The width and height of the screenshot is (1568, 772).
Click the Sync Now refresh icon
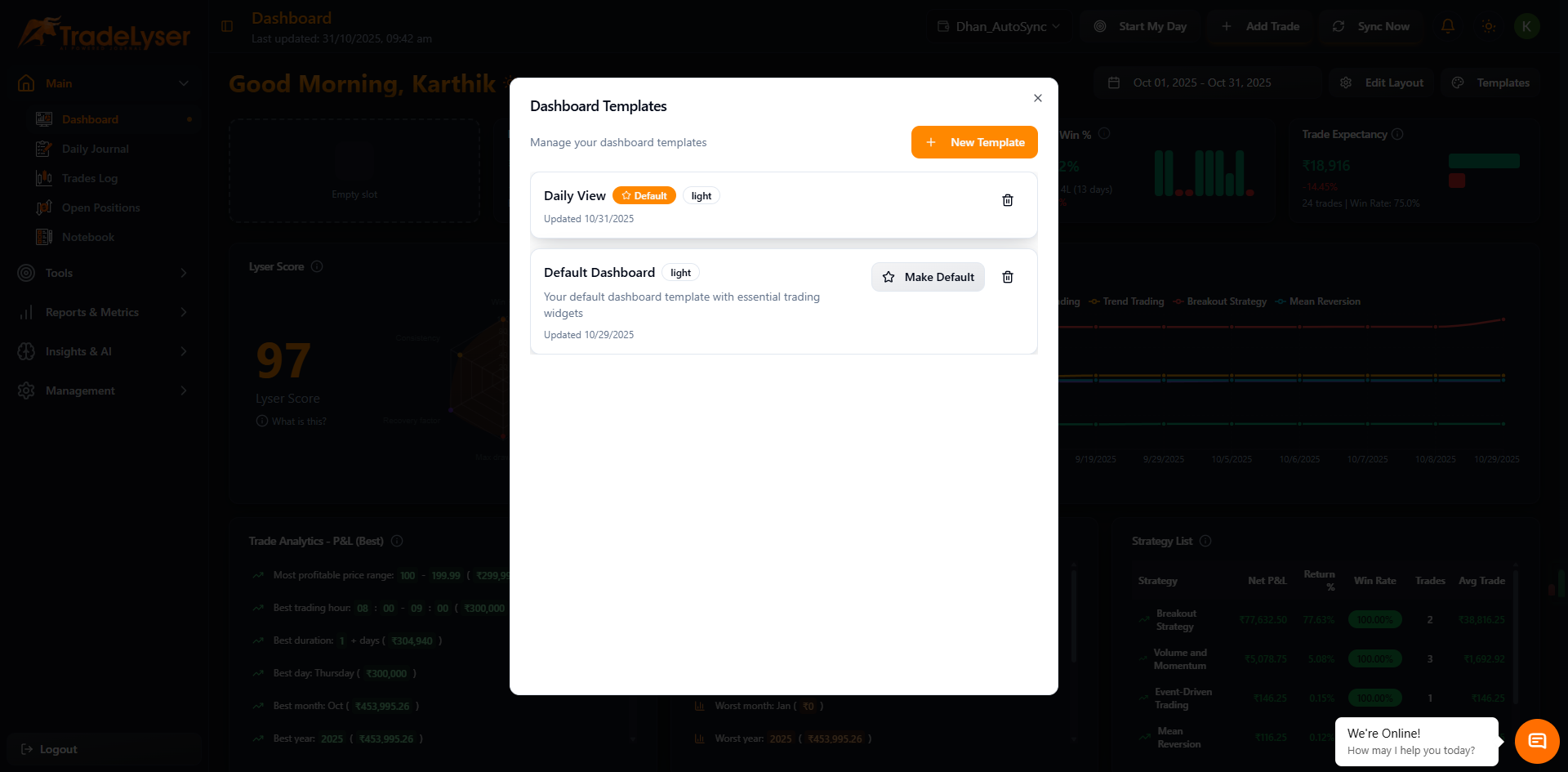click(1338, 26)
